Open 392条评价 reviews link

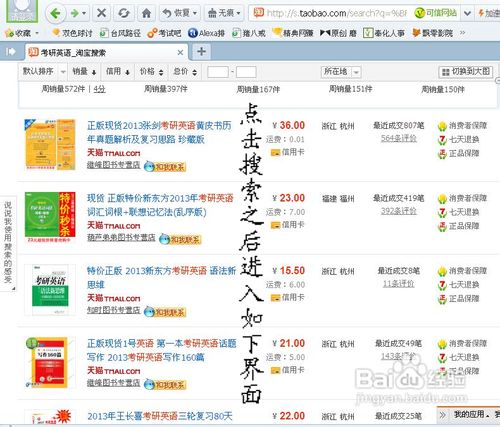click(399, 211)
